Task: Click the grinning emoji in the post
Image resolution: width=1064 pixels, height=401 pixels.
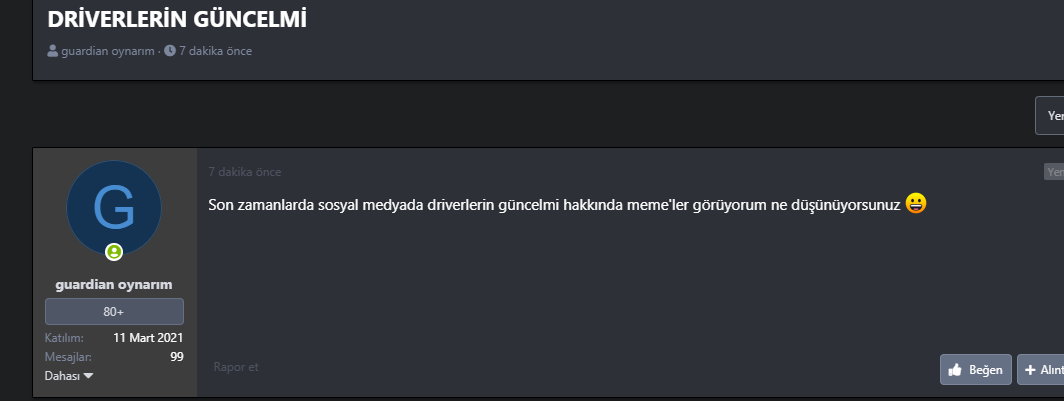Action: (916, 203)
